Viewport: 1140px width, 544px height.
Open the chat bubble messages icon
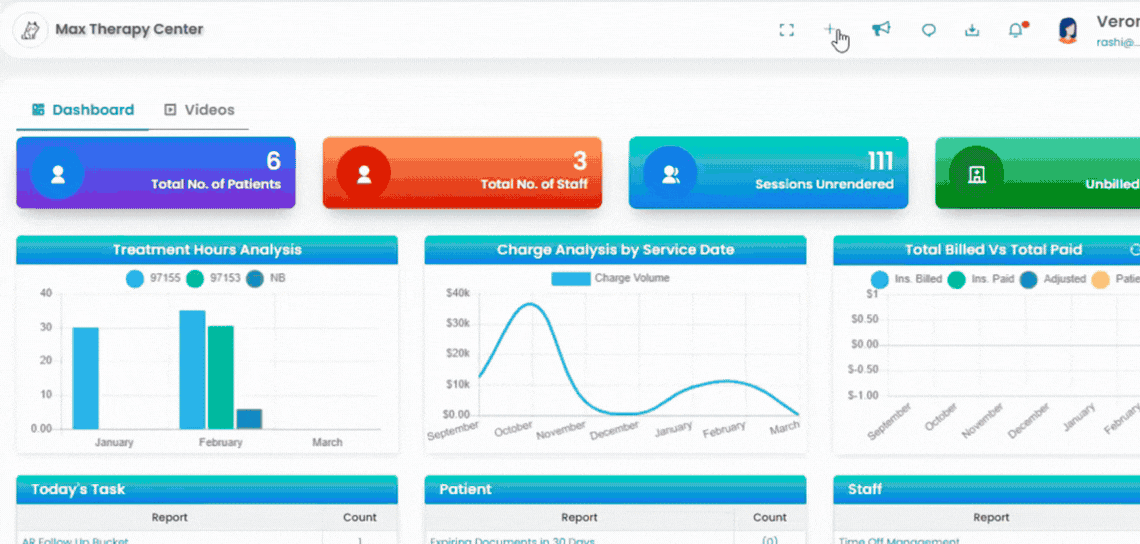pyautogui.click(x=928, y=30)
